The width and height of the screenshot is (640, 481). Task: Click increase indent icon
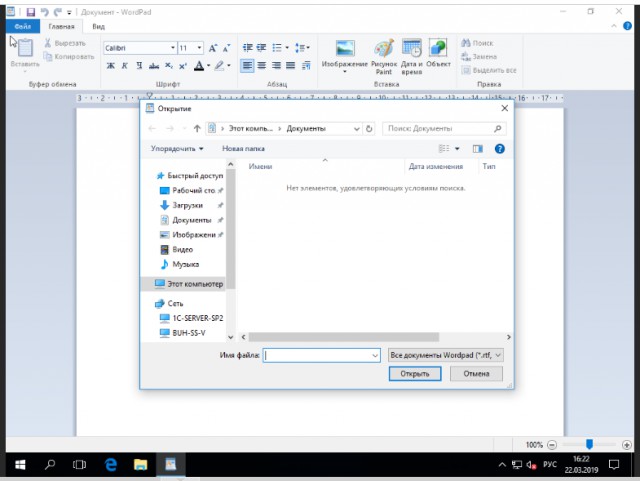[261, 48]
